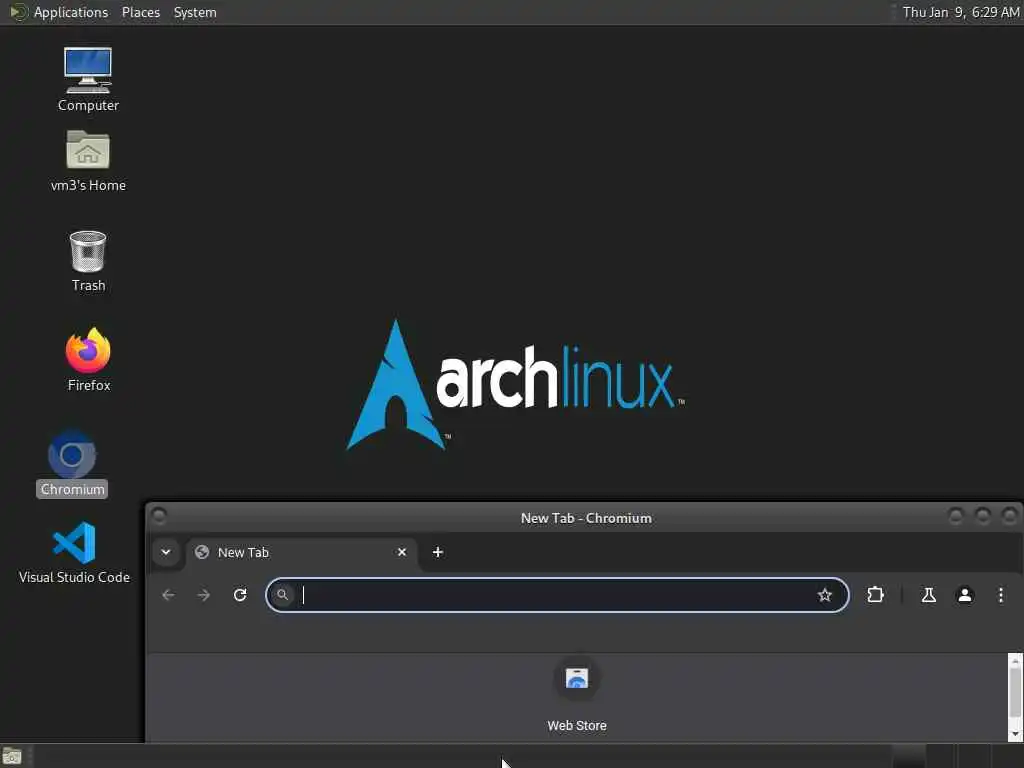
Task: Open a new tab with plus button
Action: pos(438,552)
